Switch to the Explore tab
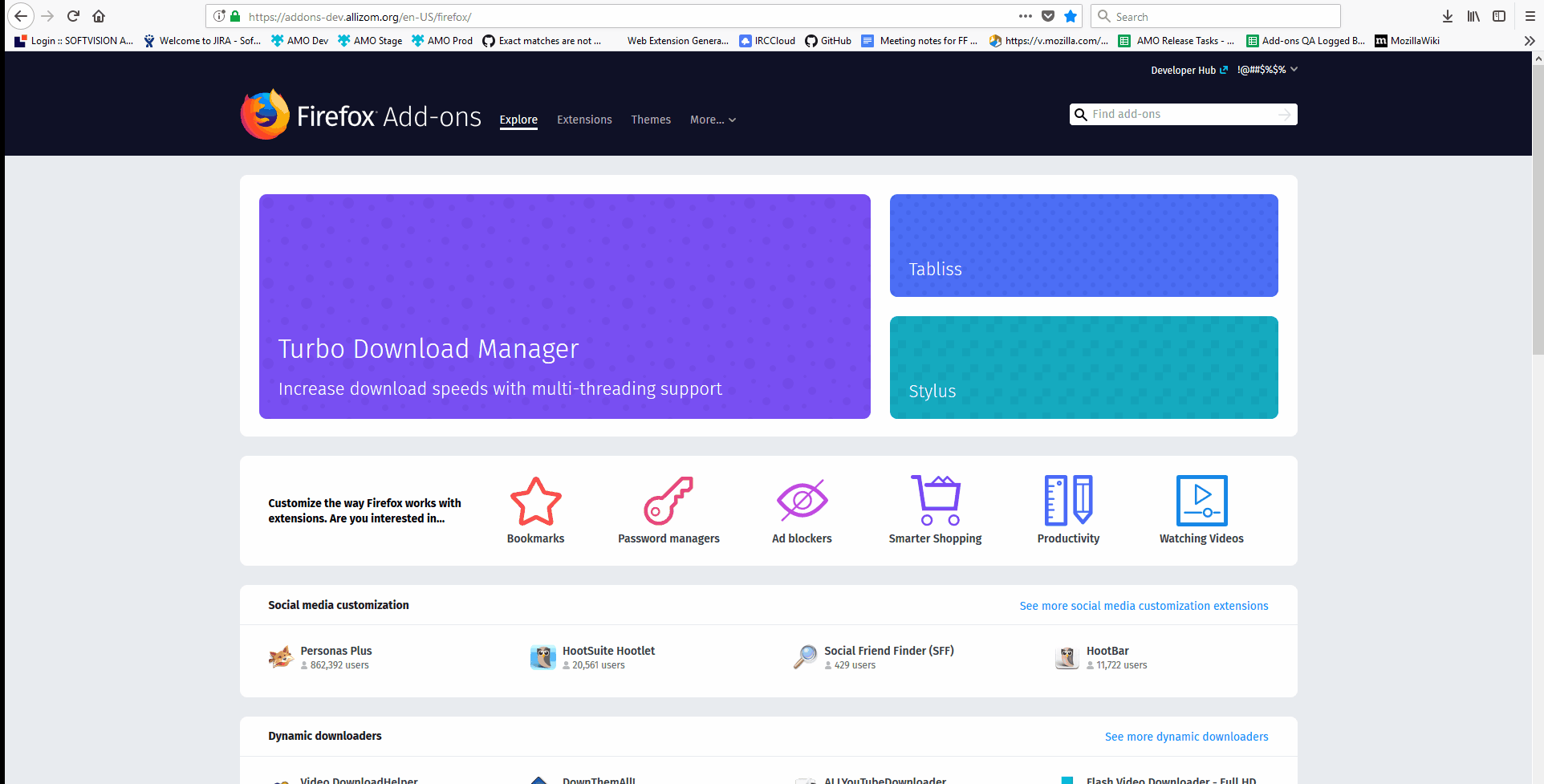1544x784 pixels. [518, 120]
